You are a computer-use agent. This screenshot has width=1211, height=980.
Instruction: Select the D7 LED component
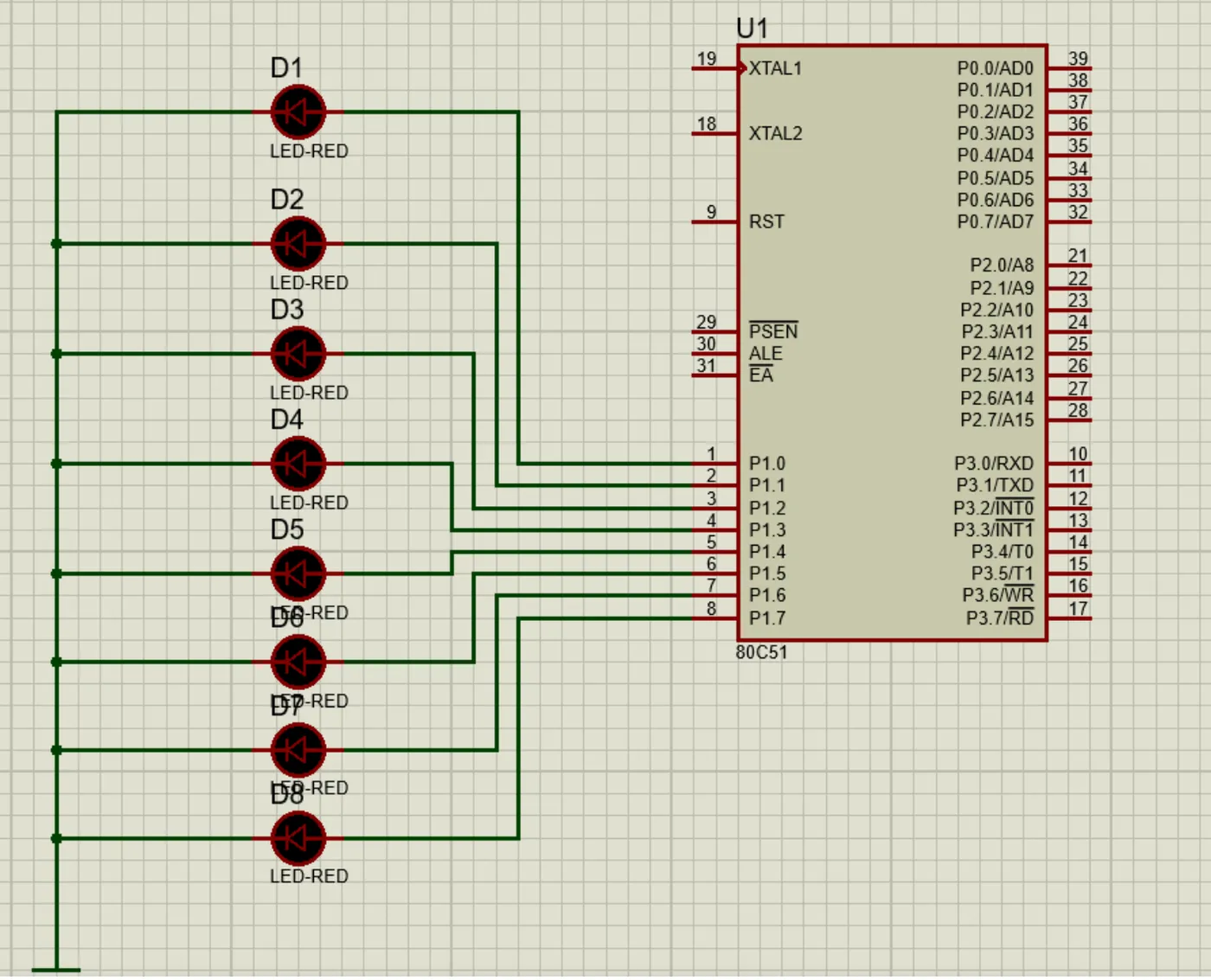[298, 750]
